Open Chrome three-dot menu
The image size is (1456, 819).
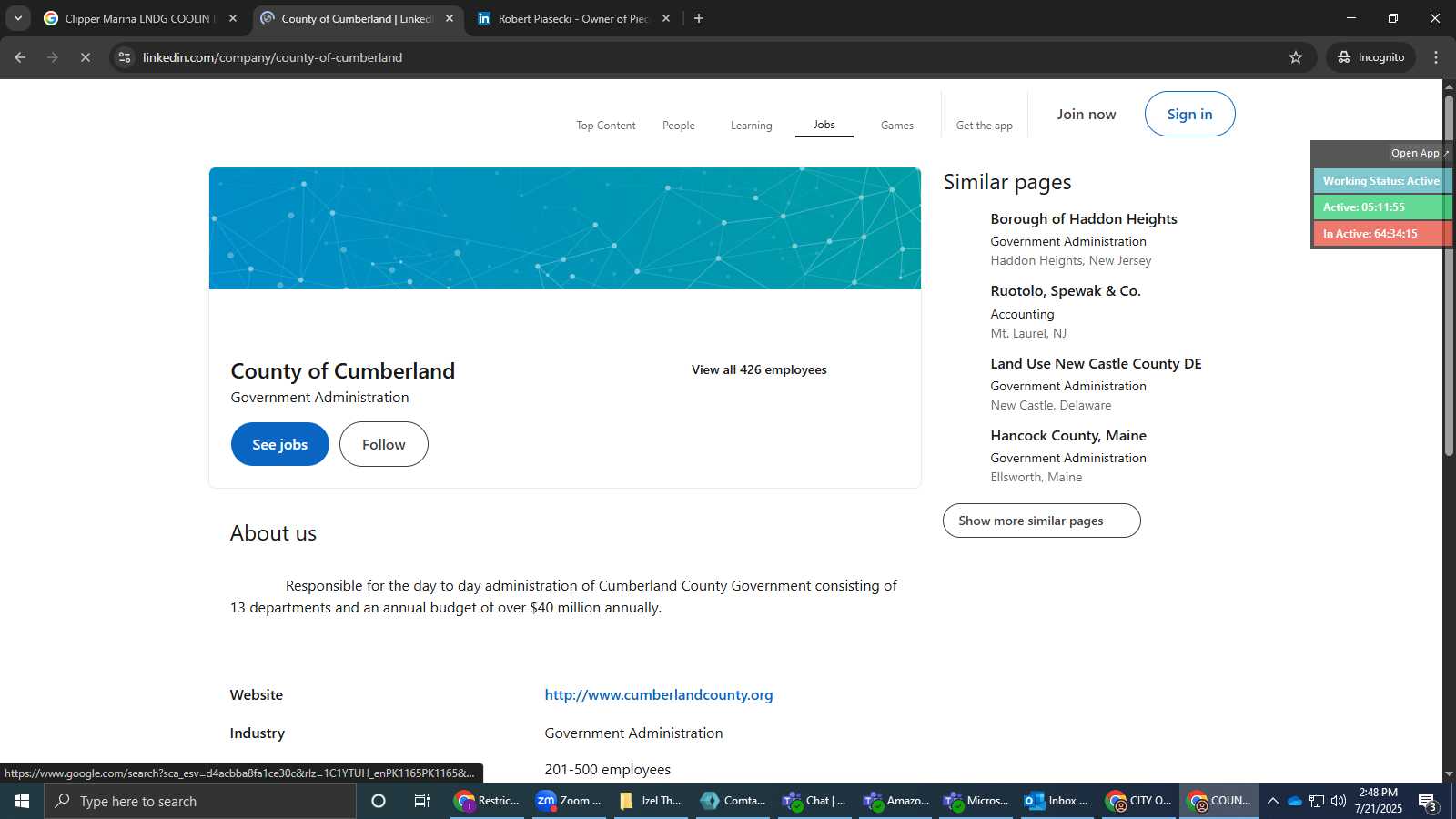(x=1436, y=57)
